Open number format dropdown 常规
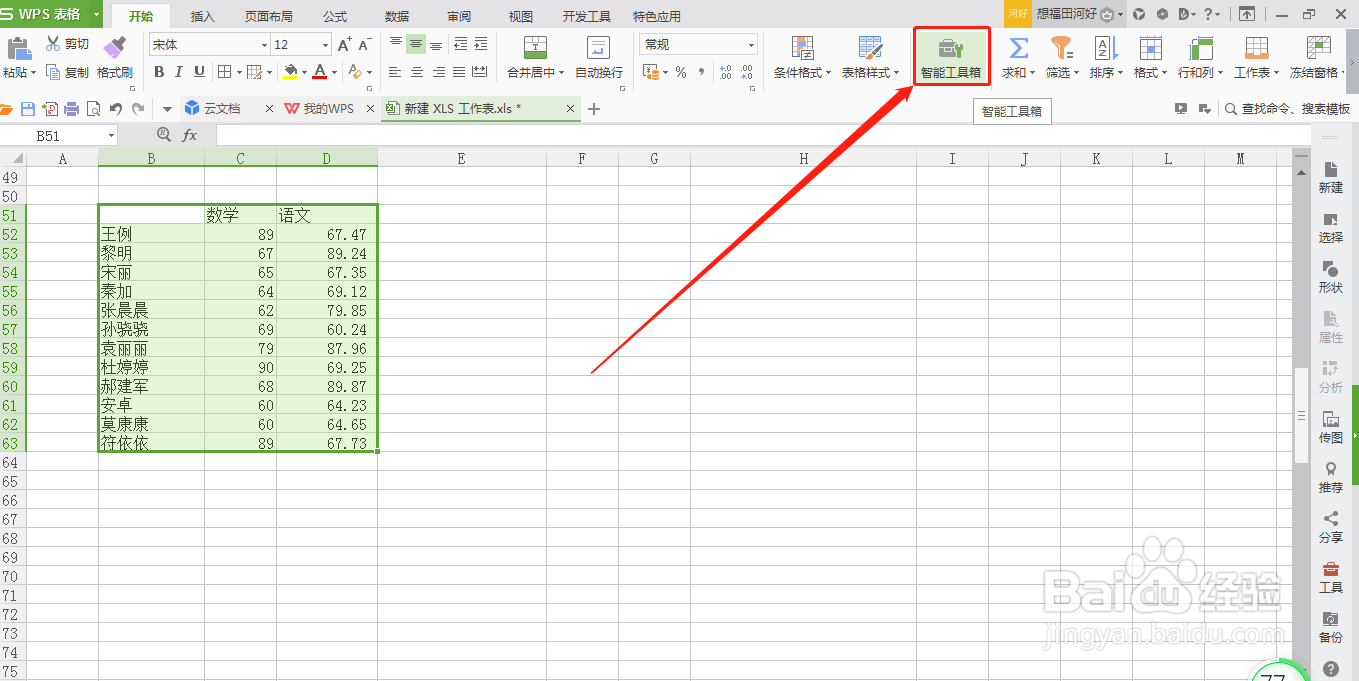 click(x=751, y=45)
